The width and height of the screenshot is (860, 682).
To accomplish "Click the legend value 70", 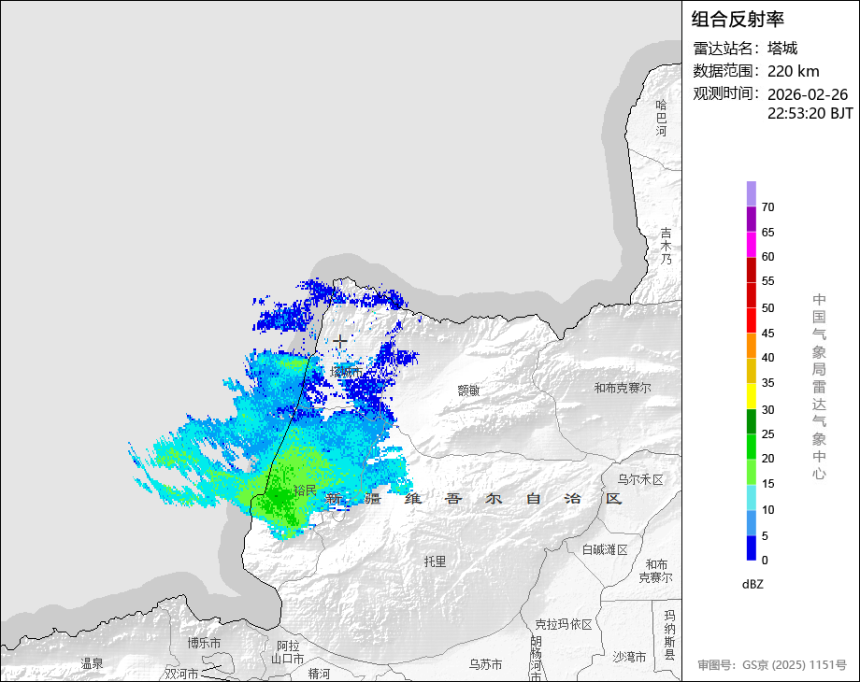I will [768, 207].
